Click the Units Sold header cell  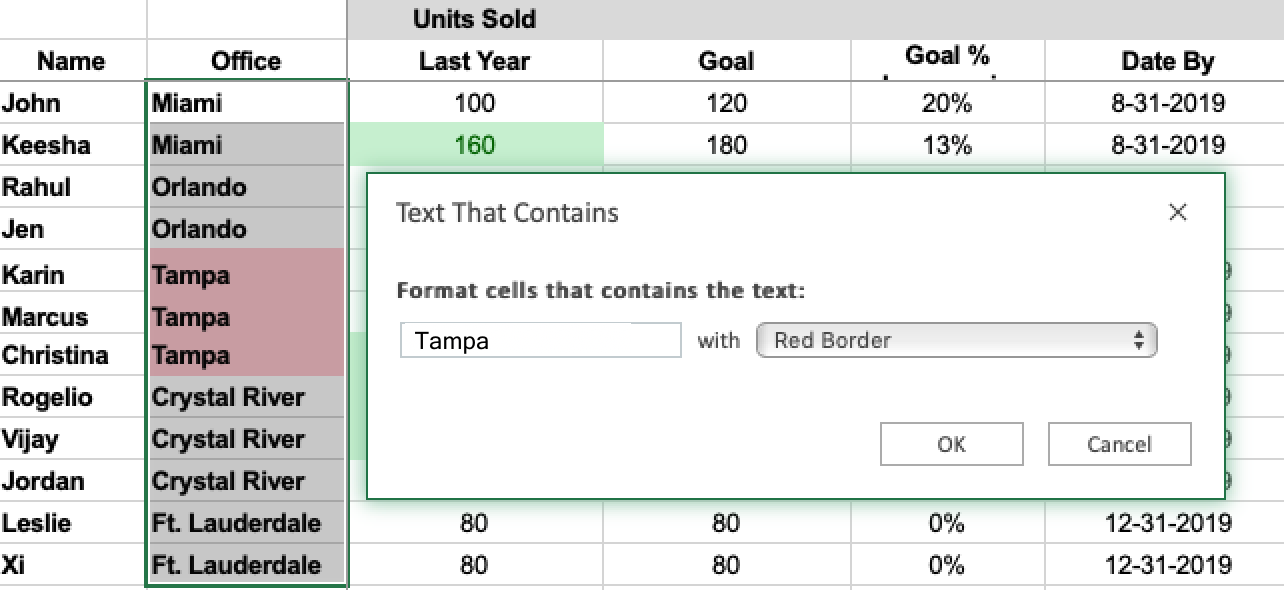tap(474, 19)
